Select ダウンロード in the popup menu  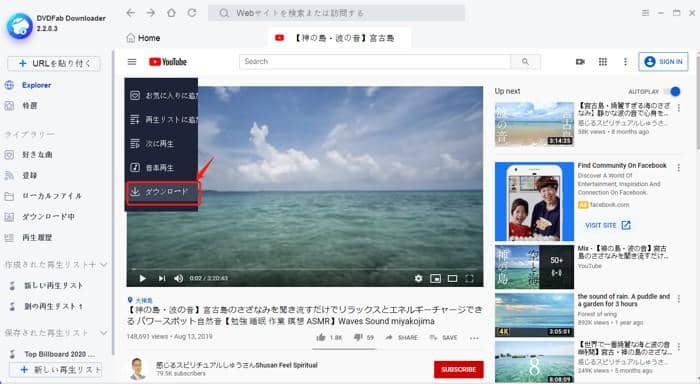tap(162, 192)
